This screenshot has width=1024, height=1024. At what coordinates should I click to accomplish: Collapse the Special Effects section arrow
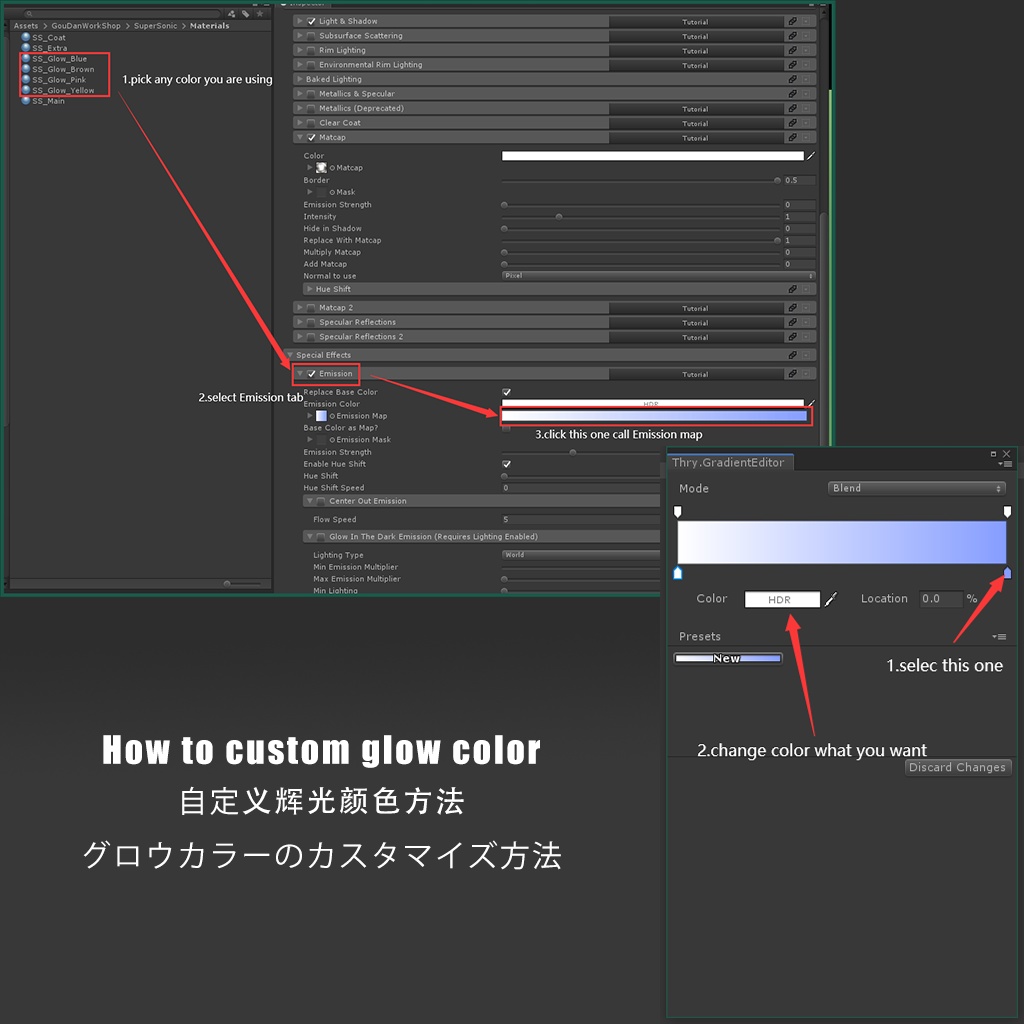click(290, 355)
